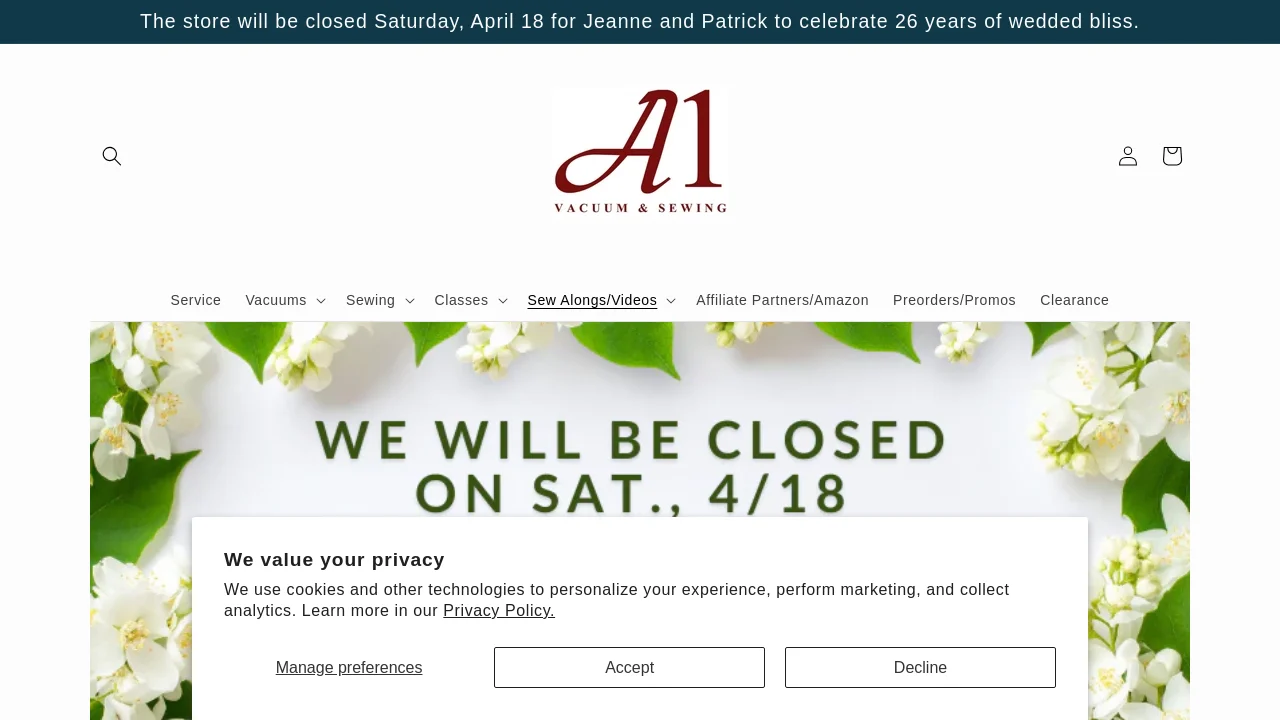Viewport: 1280px width, 720px height.
Task: Expand the Vacuums menu chevron
Action: [x=320, y=301]
